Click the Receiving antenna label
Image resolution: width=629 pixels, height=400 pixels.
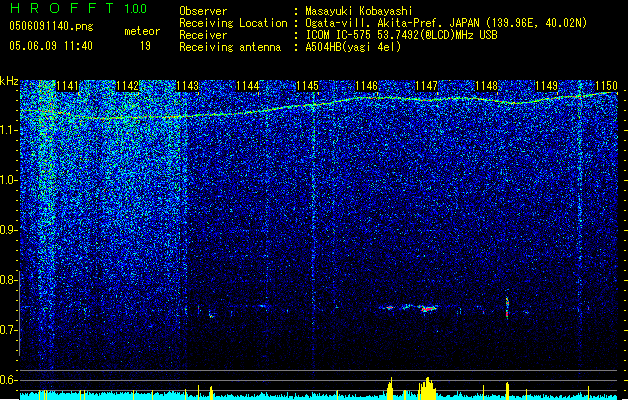[230, 47]
